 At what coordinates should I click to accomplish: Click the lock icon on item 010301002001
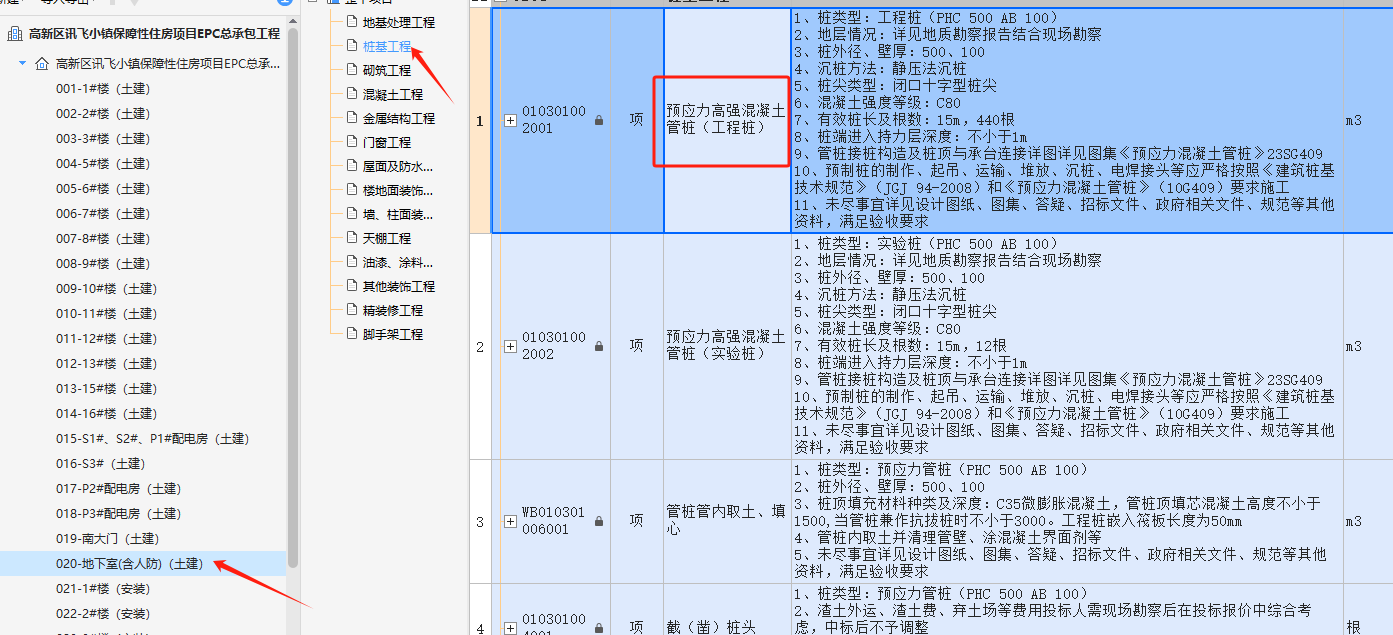click(x=599, y=120)
